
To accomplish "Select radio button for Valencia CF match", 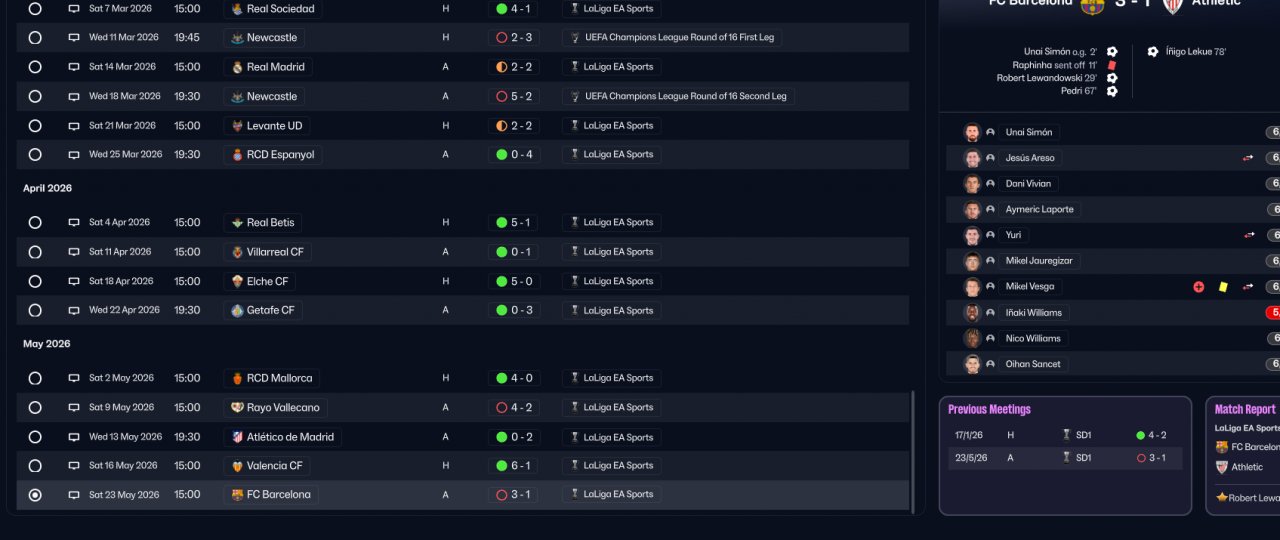I will point(35,466).
